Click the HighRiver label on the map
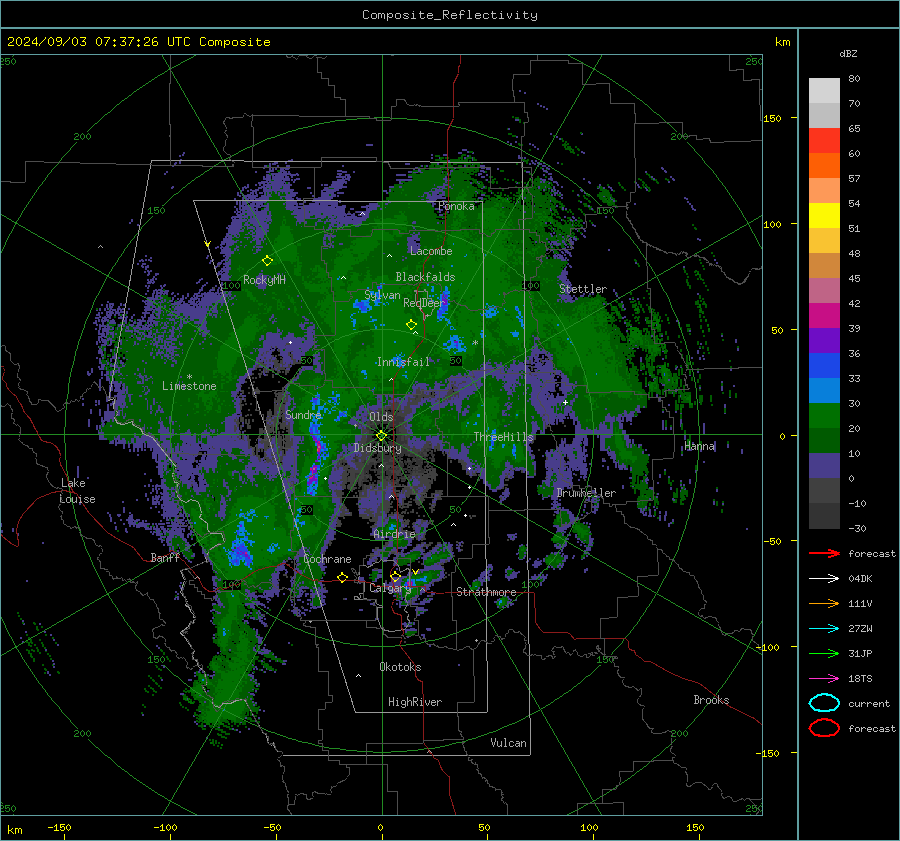The height and width of the screenshot is (841, 900). pos(415,702)
